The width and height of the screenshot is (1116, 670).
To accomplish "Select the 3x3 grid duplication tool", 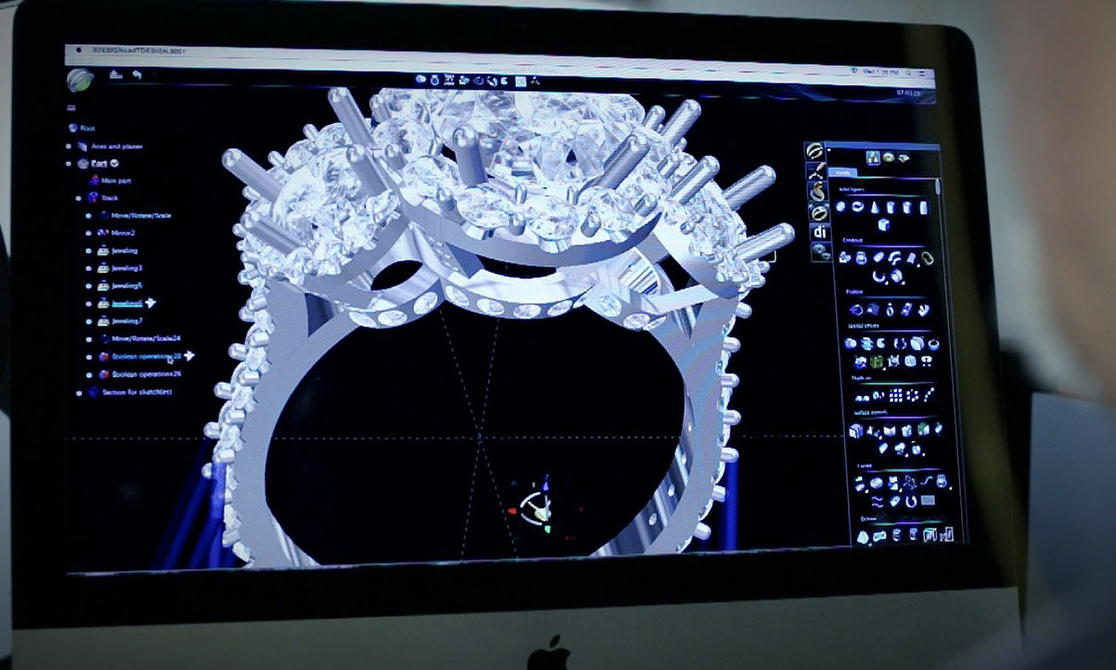I will 895,393.
